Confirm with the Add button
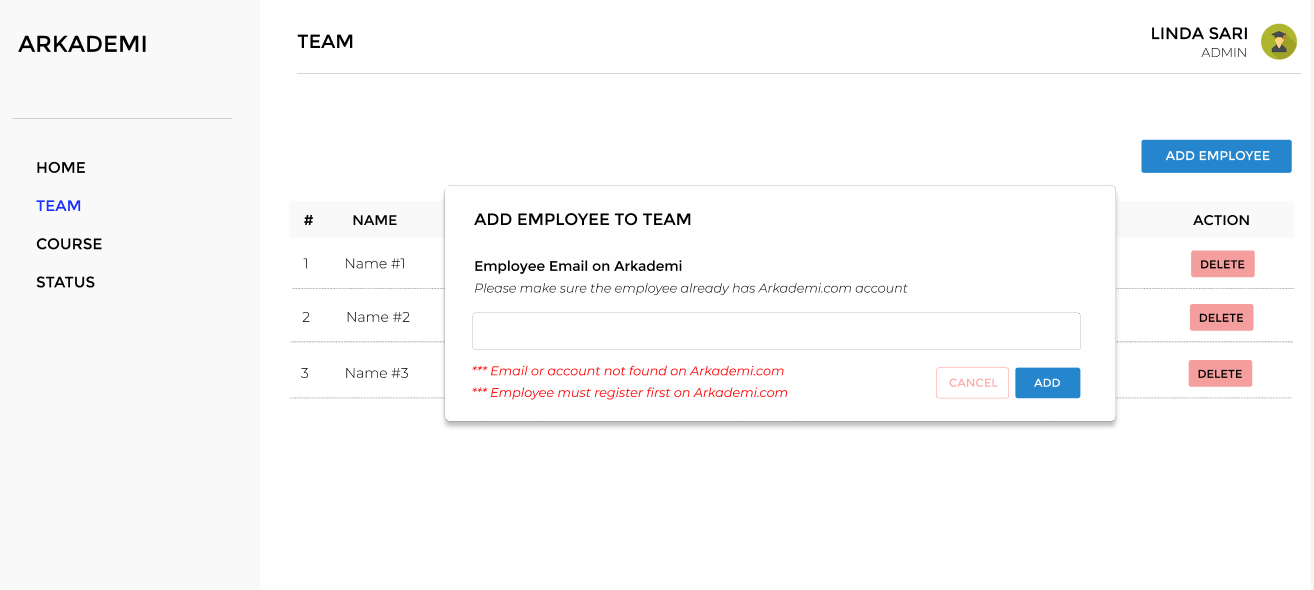The height and width of the screenshot is (590, 1314). coord(1047,383)
